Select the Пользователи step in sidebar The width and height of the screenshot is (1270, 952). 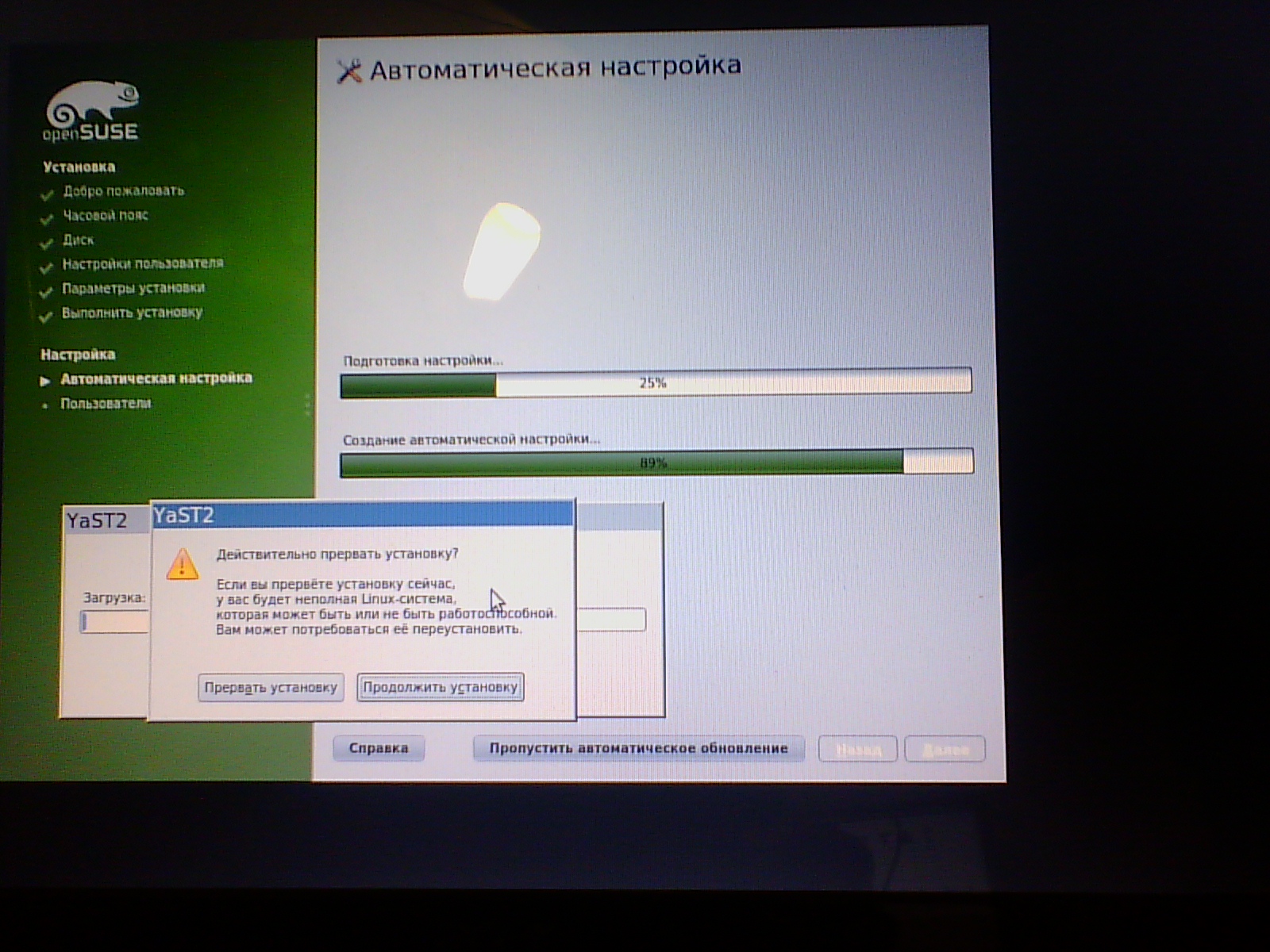click(106, 404)
